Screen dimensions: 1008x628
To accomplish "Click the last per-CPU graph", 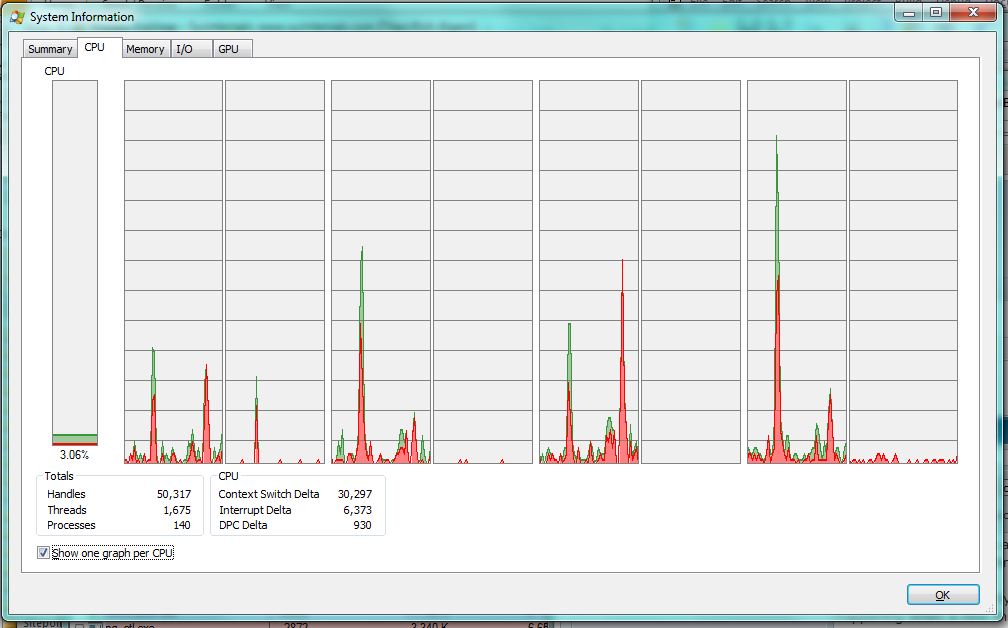I will pyautogui.click(x=902, y=272).
